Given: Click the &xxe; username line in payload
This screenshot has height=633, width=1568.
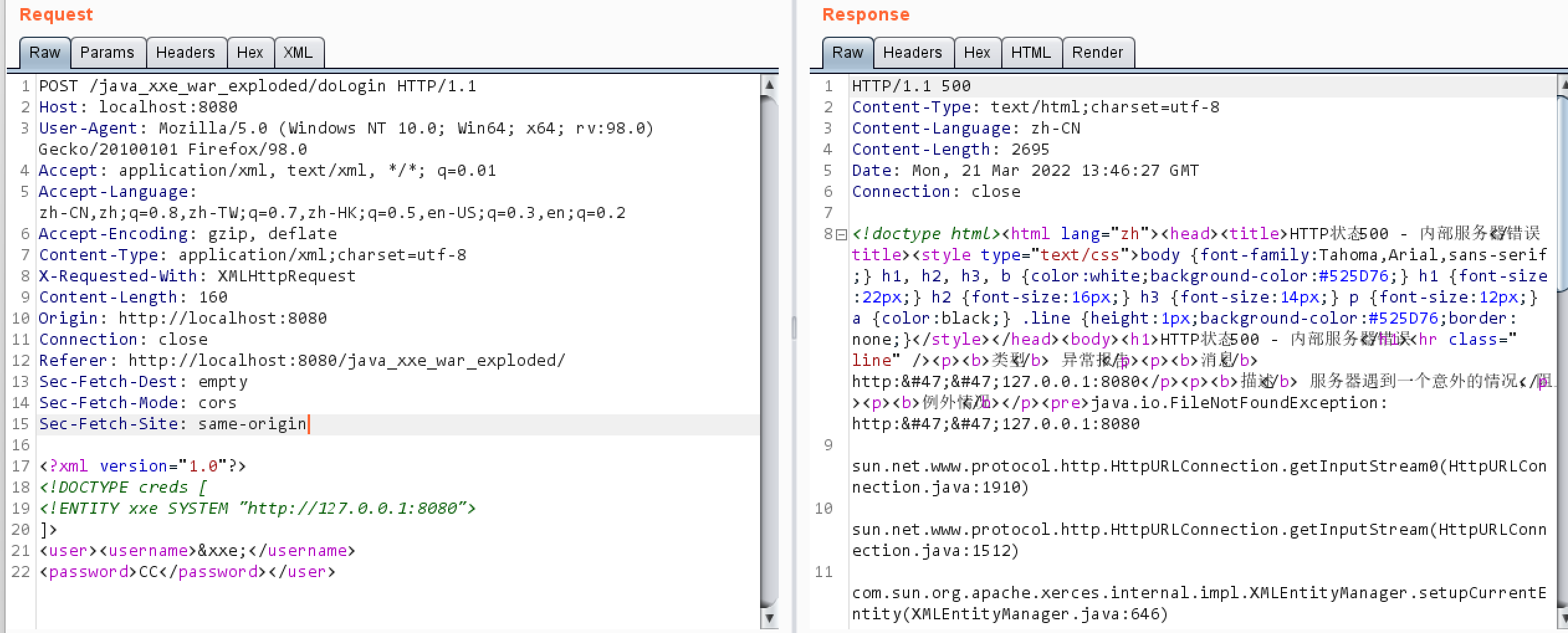Looking at the screenshot, I should (x=198, y=550).
